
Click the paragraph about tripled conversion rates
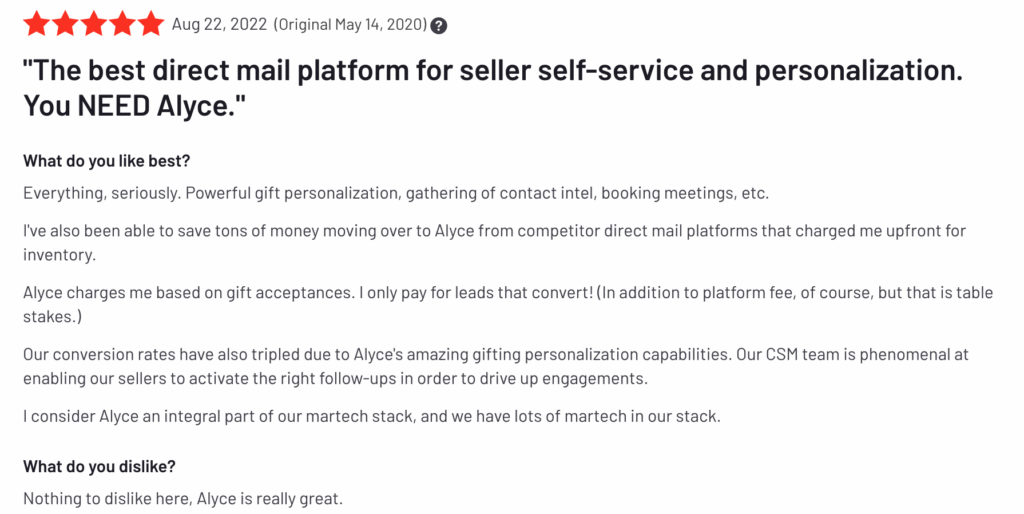[495, 355]
